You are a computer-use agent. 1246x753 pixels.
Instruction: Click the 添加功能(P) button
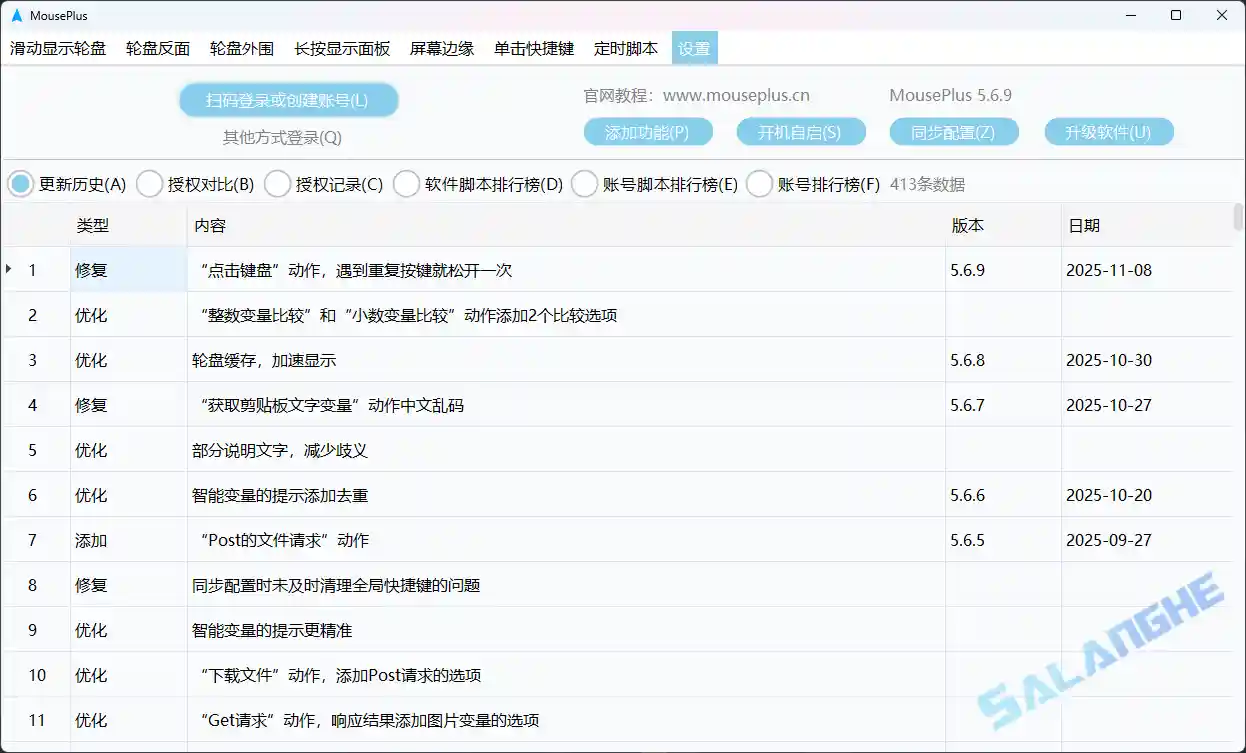[648, 131]
